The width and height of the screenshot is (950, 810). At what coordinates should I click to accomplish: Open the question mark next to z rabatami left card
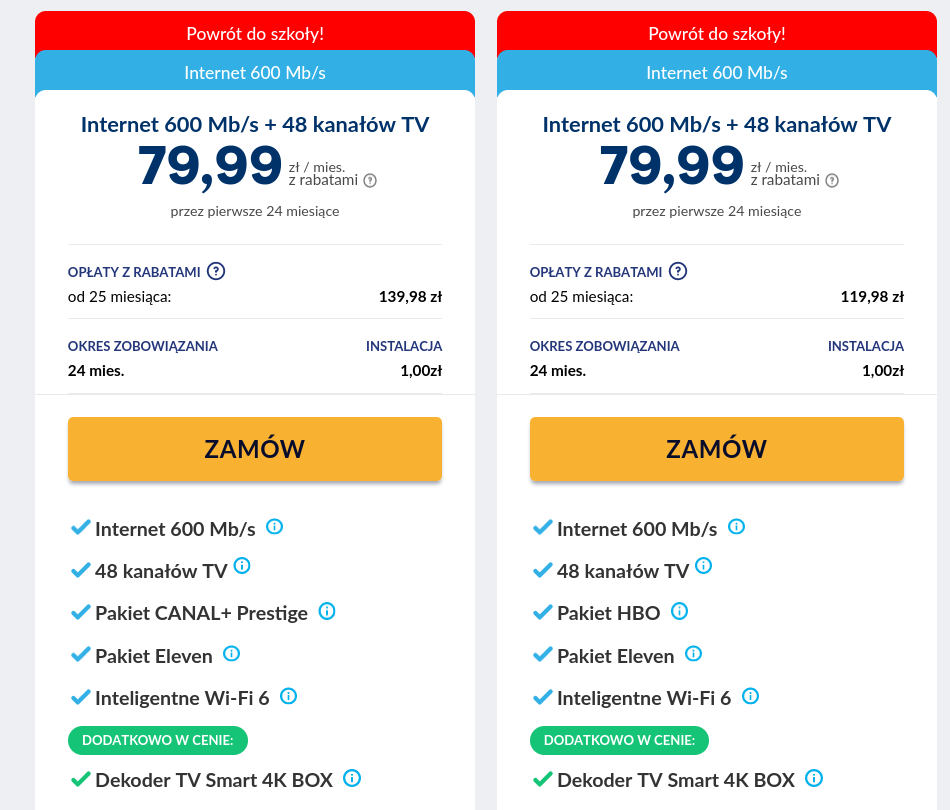(369, 181)
